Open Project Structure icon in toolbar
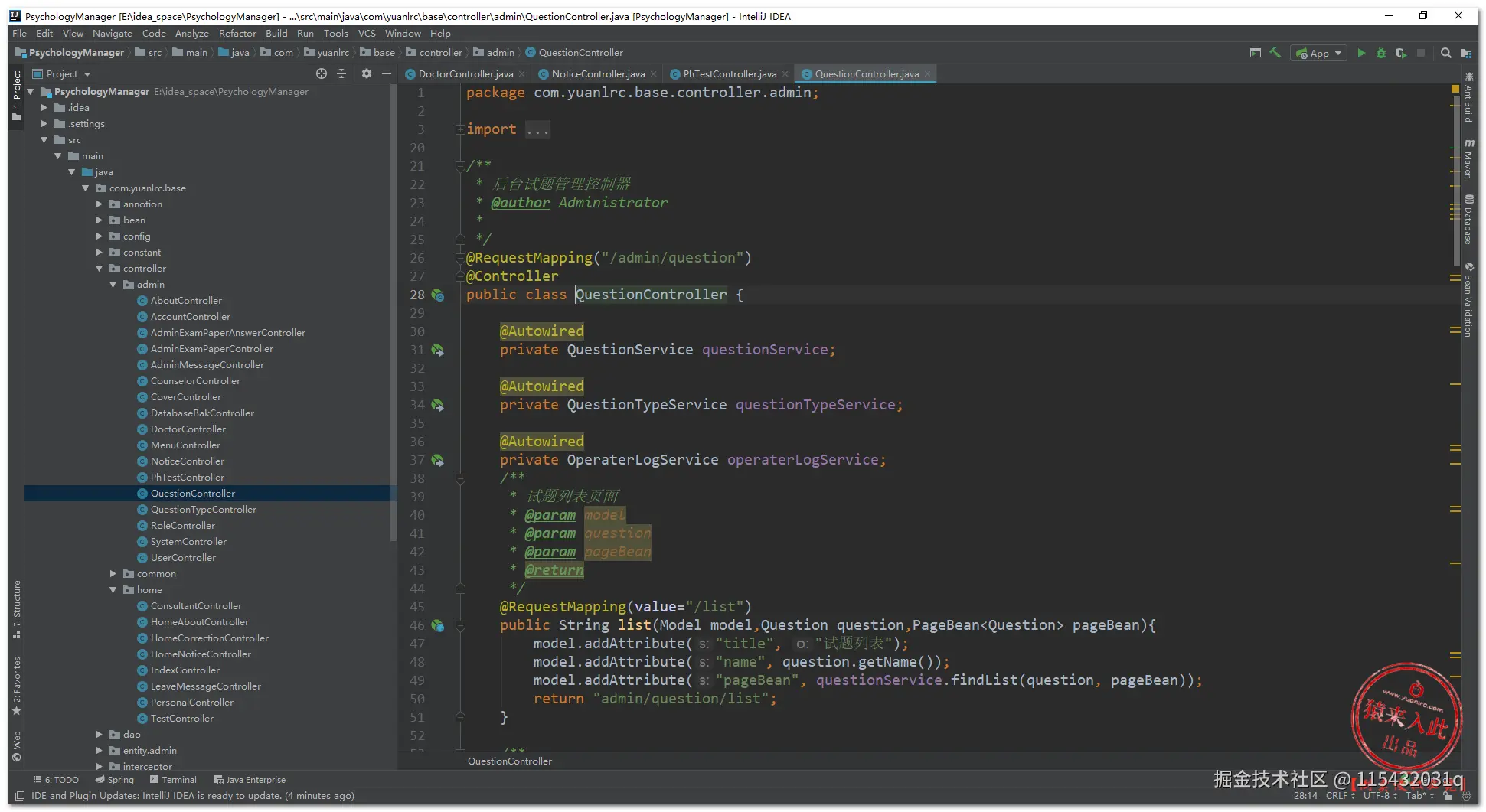Image resolution: width=1486 pixels, height=812 pixels. point(1465,53)
